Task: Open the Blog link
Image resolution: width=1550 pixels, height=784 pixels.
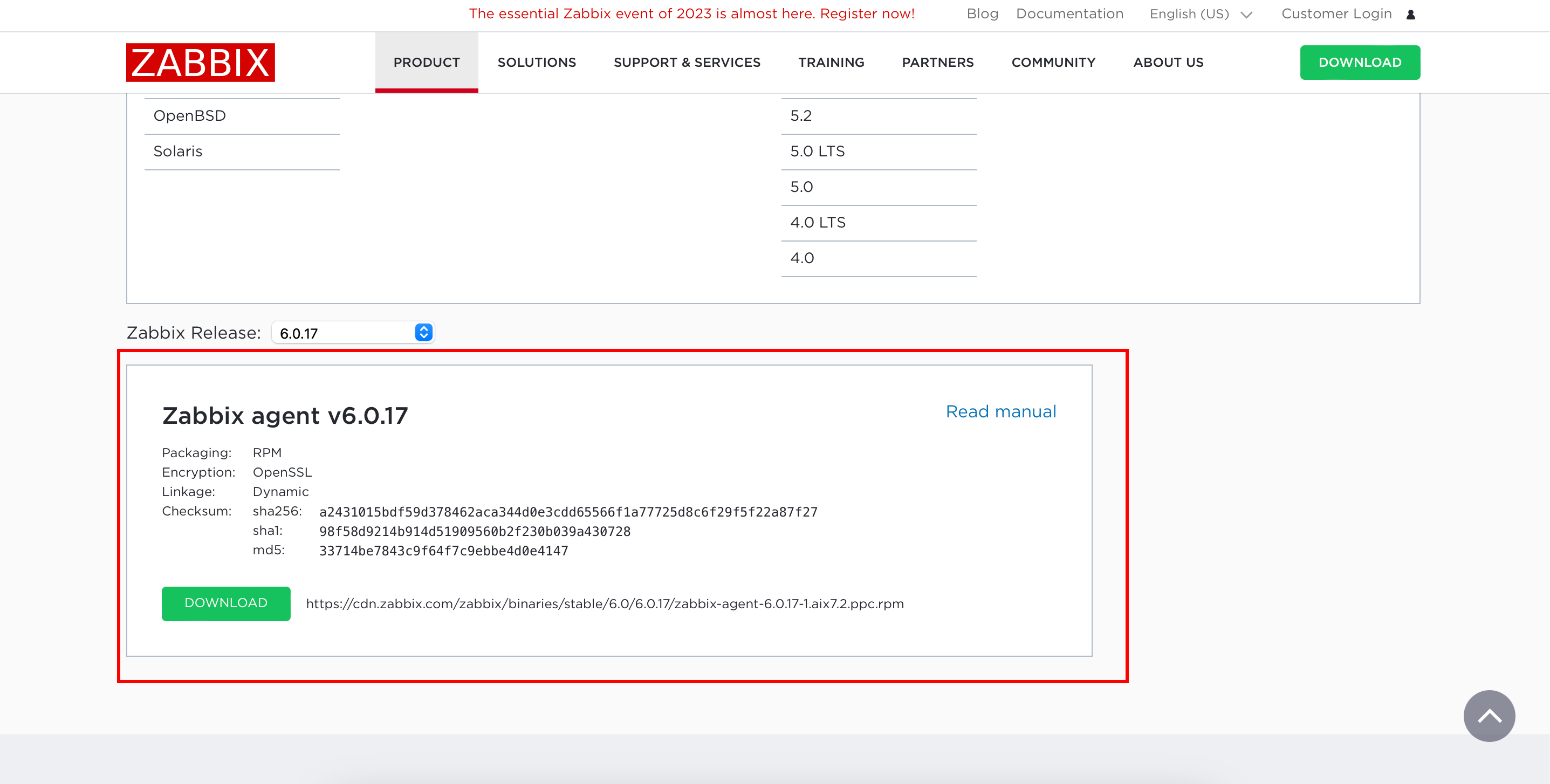Action: tap(982, 14)
